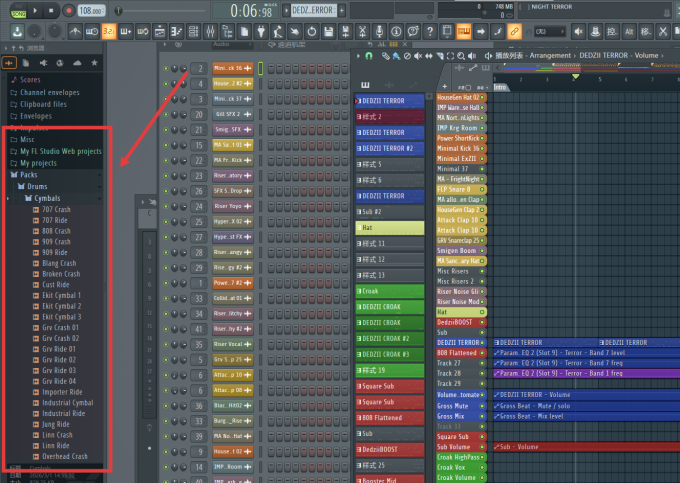Click the Alt shortcut button in the toolbar
The image size is (680, 483).
coord(629,31)
